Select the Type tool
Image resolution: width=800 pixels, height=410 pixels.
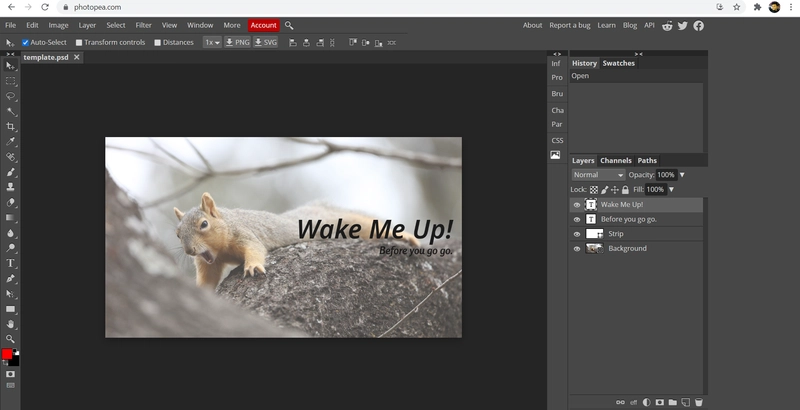coord(11,263)
